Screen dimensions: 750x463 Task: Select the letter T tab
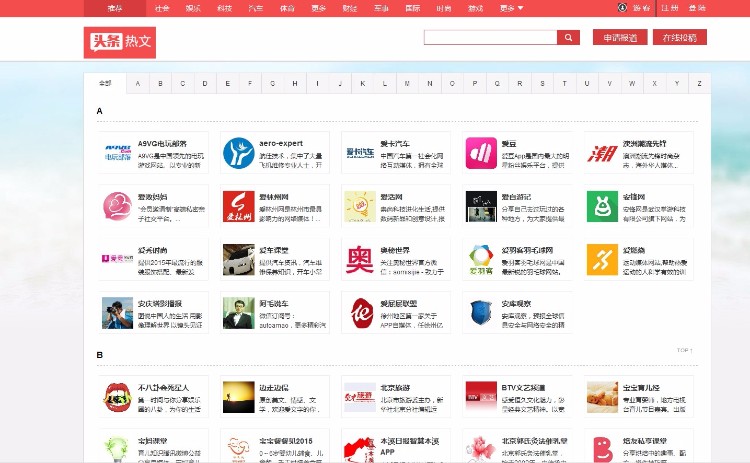tap(564, 83)
